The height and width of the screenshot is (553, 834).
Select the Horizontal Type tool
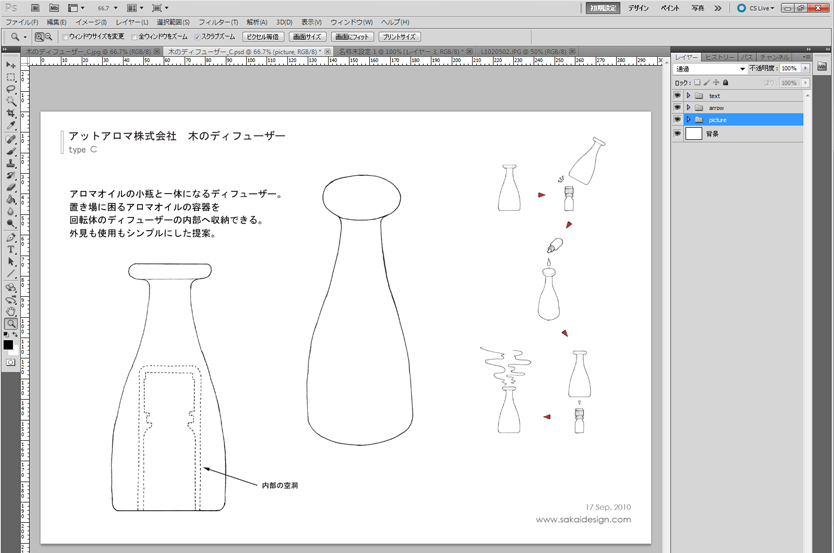[x=11, y=249]
